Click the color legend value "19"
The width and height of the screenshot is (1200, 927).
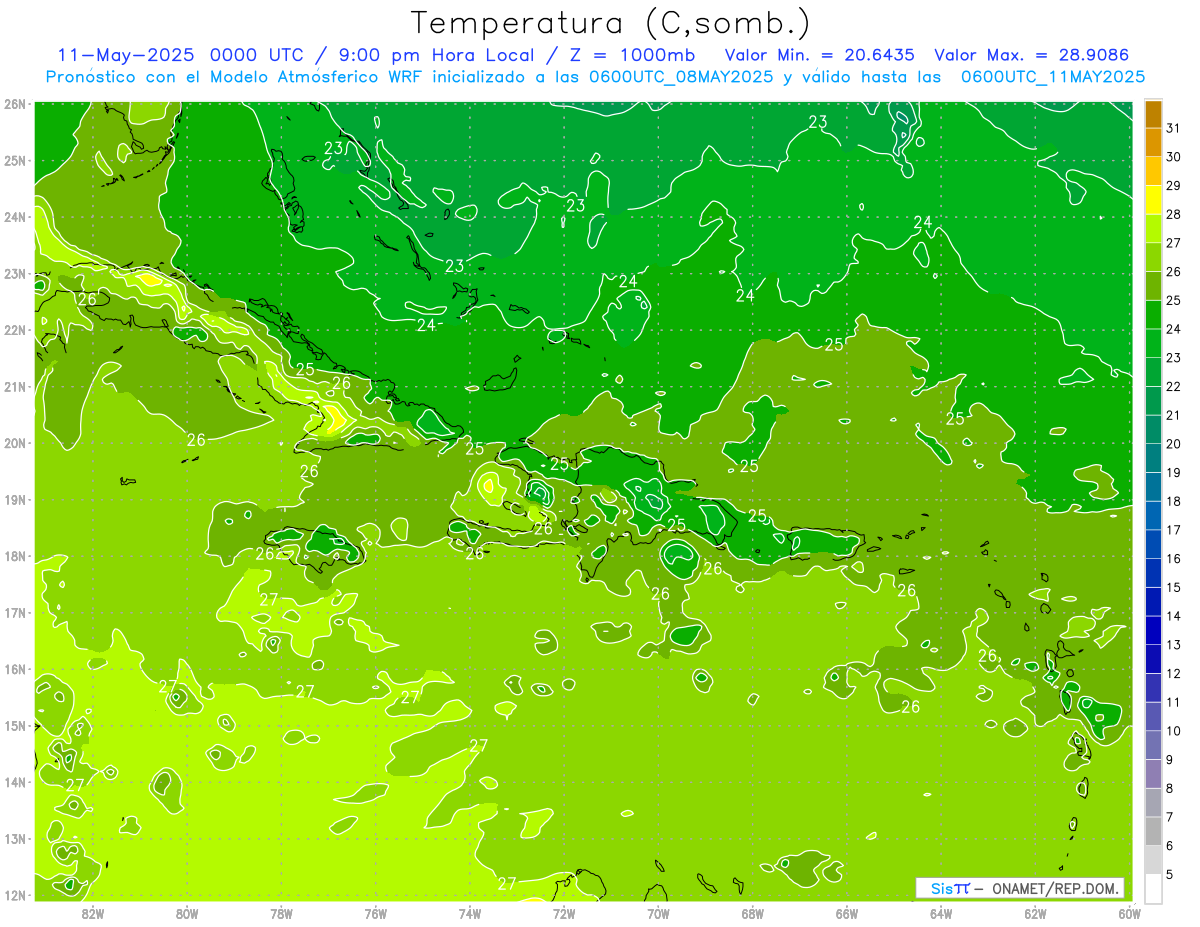tap(1173, 473)
